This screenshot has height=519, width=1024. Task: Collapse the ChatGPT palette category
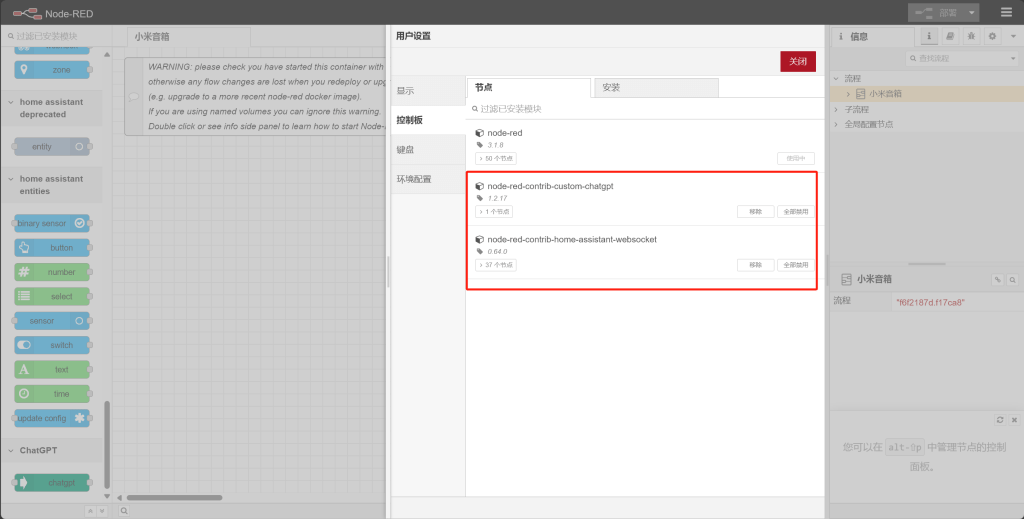(51, 450)
